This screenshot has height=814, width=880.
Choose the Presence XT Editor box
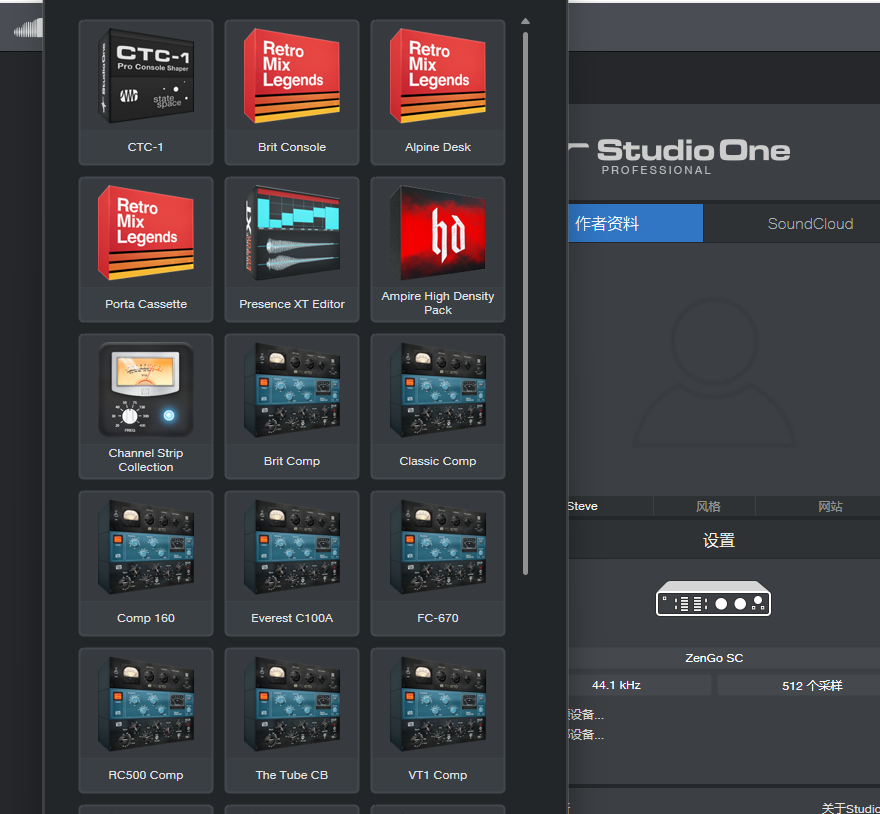click(292, 250)
